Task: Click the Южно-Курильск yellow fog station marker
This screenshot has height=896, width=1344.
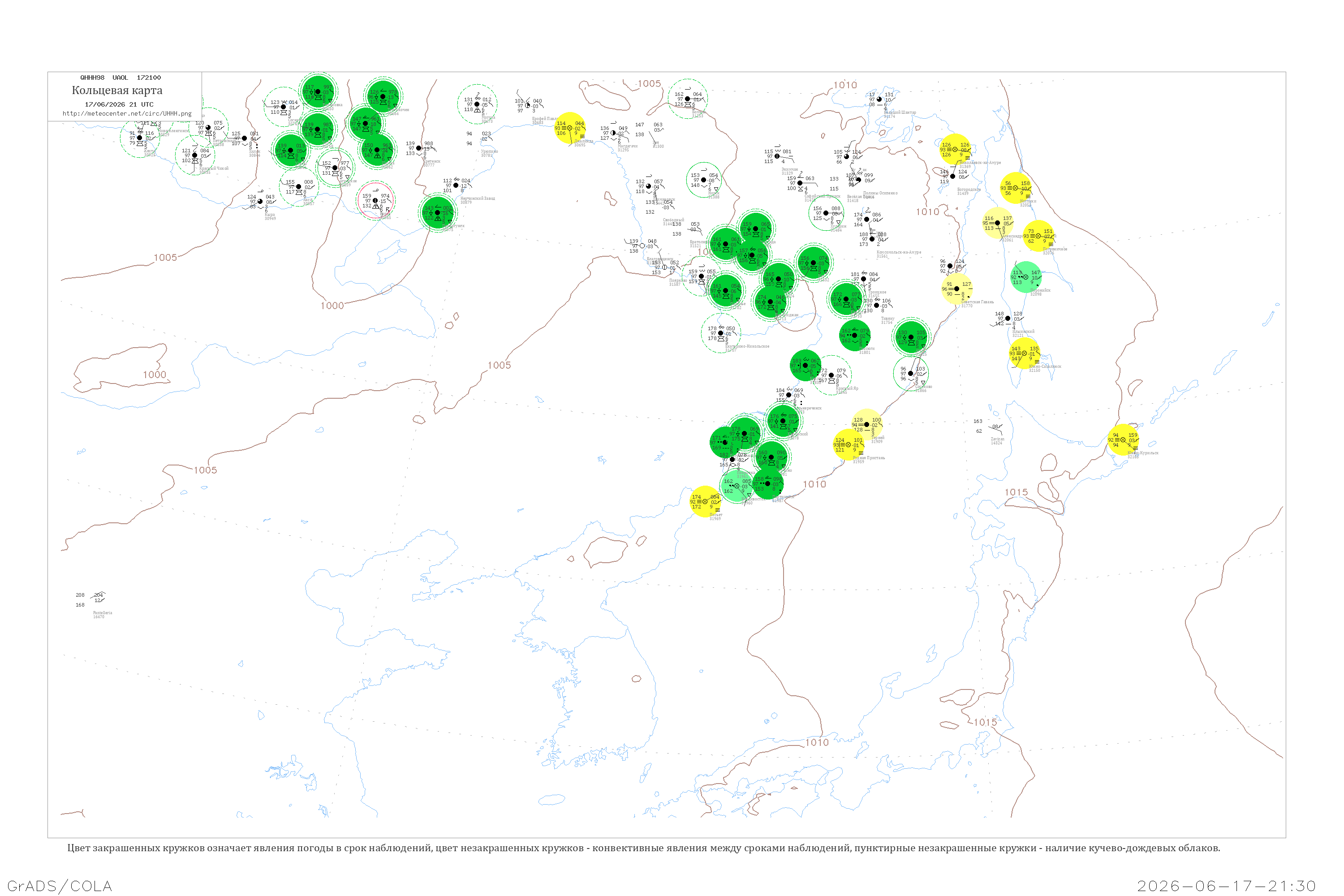Action: coord(1124,439)
